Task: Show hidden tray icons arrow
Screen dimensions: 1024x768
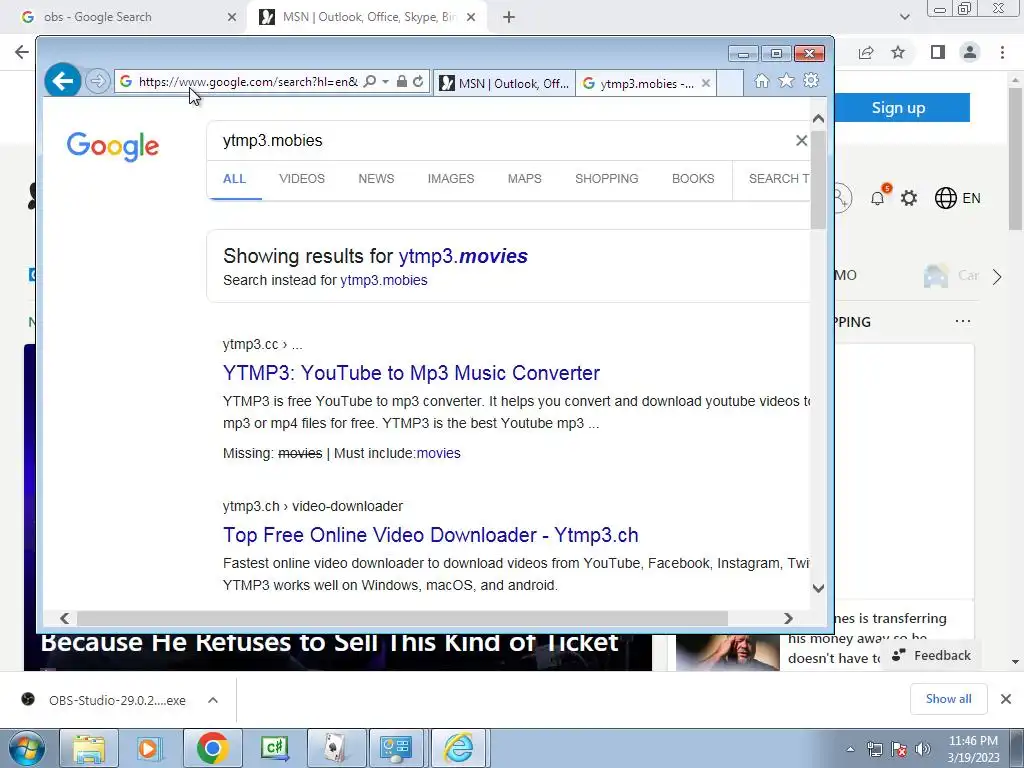Action: coord(850,749)
